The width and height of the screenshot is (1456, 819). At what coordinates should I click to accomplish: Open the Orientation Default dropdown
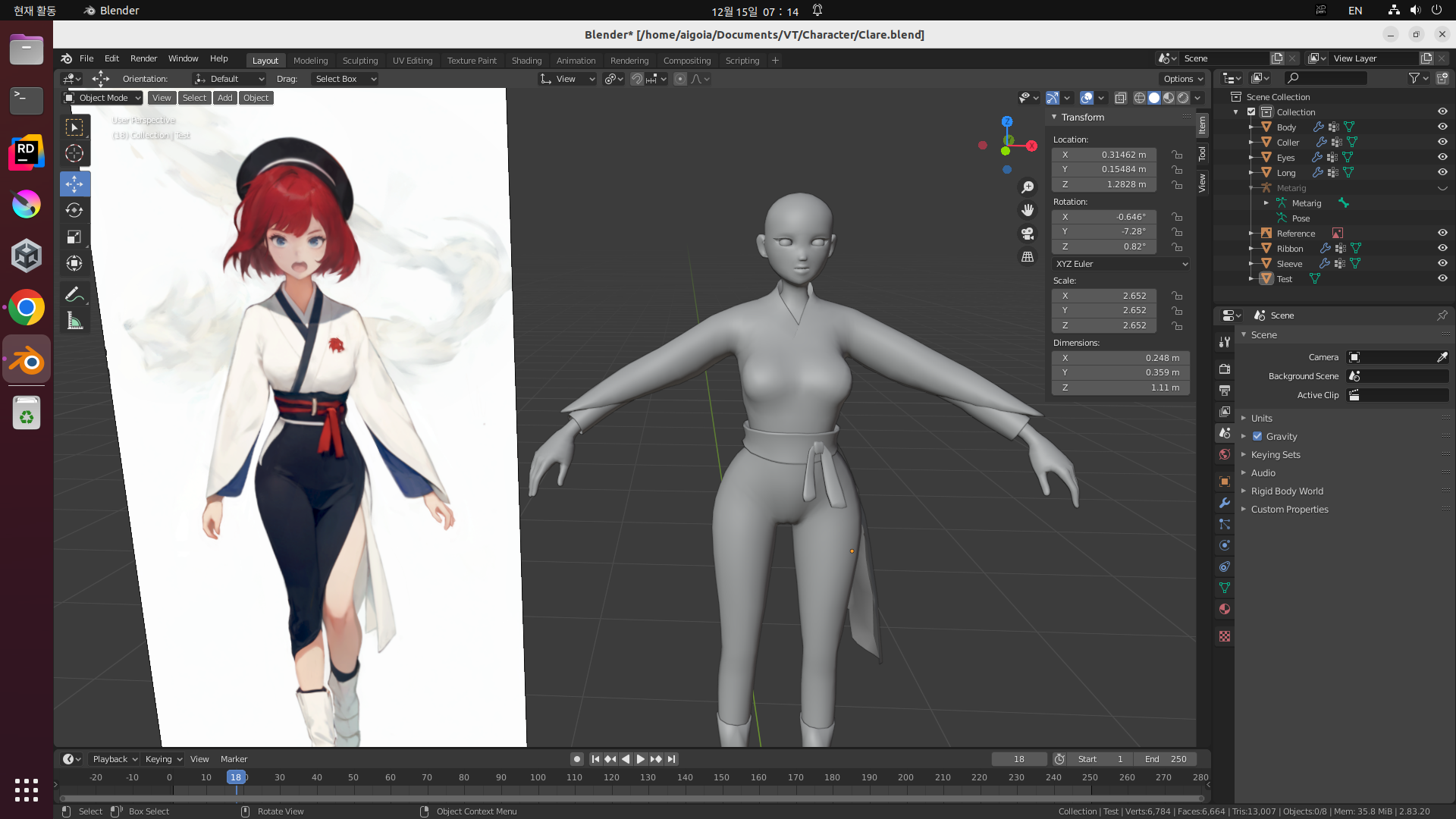(229, 79)
